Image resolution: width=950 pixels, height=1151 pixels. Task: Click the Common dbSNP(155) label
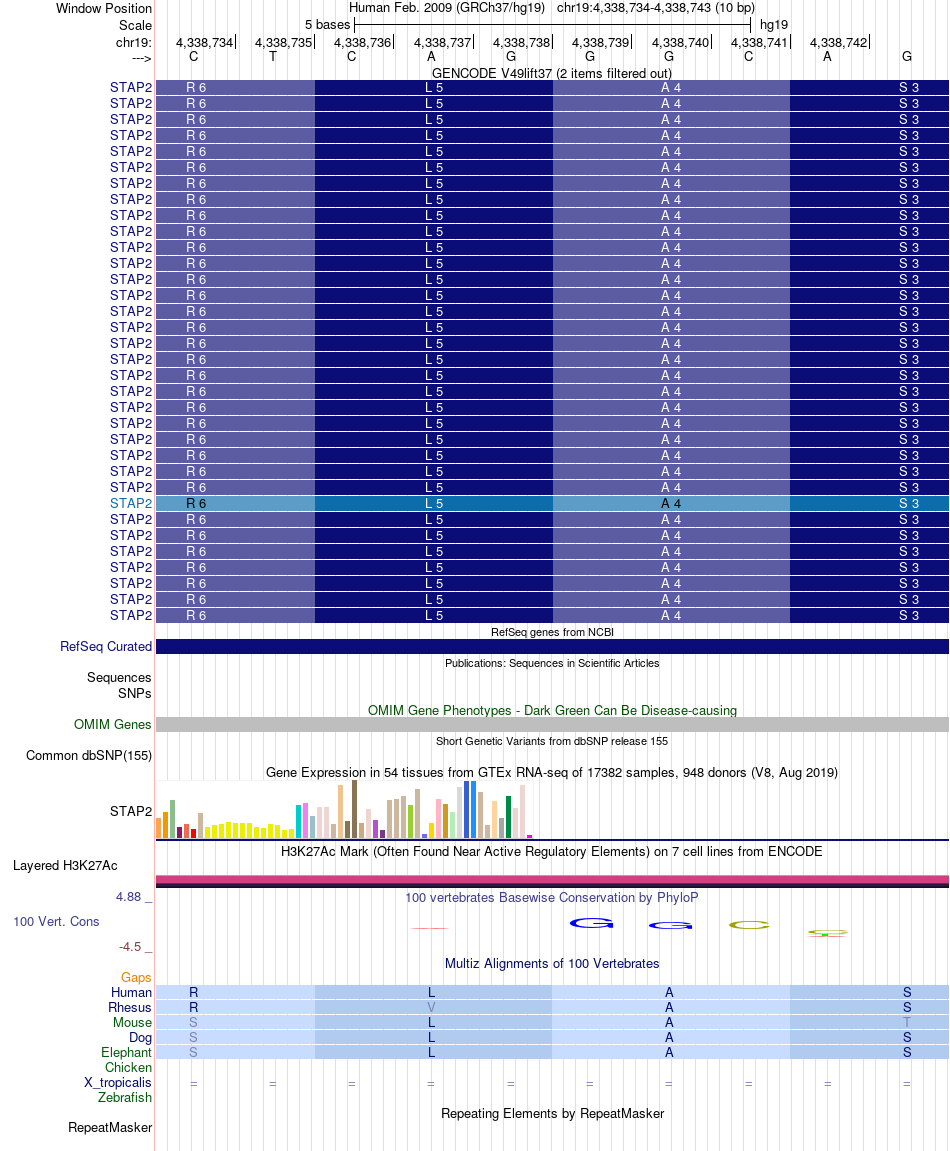(89, 755)
